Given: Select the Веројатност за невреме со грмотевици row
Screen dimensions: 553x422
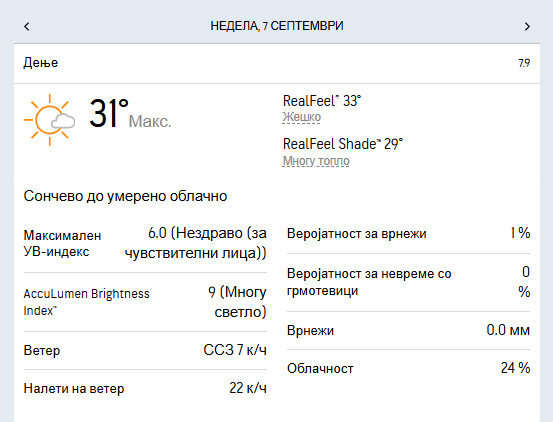Looking at the screenshot, I should coord(408,282).
